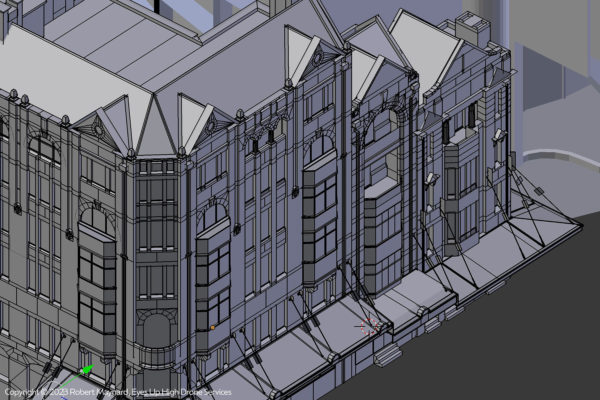Select the triangular gable on the left facade
The height and width of the screenshot is (400, 600).
pyautogui.click(x=96, y=126)
